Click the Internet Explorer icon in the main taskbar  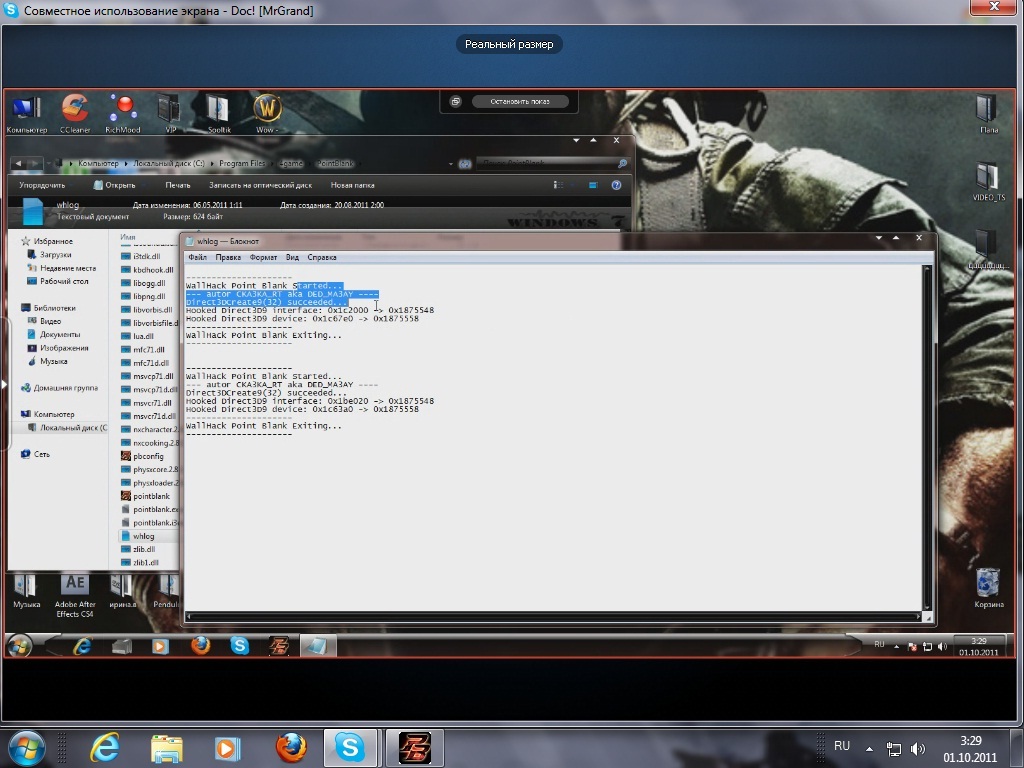pos(105,747)
